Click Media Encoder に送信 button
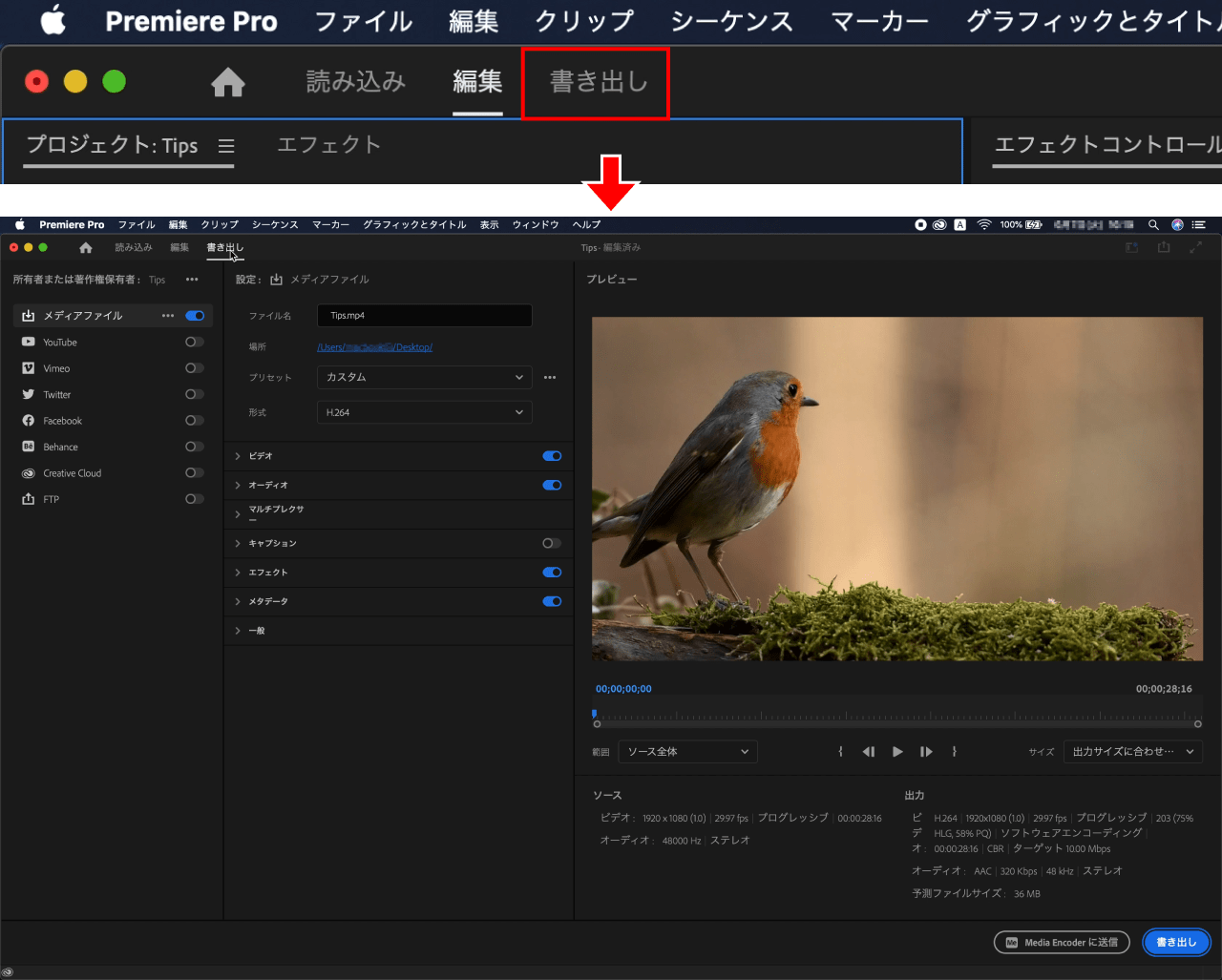This screenshot has height=980, width=1222. 1062,943
